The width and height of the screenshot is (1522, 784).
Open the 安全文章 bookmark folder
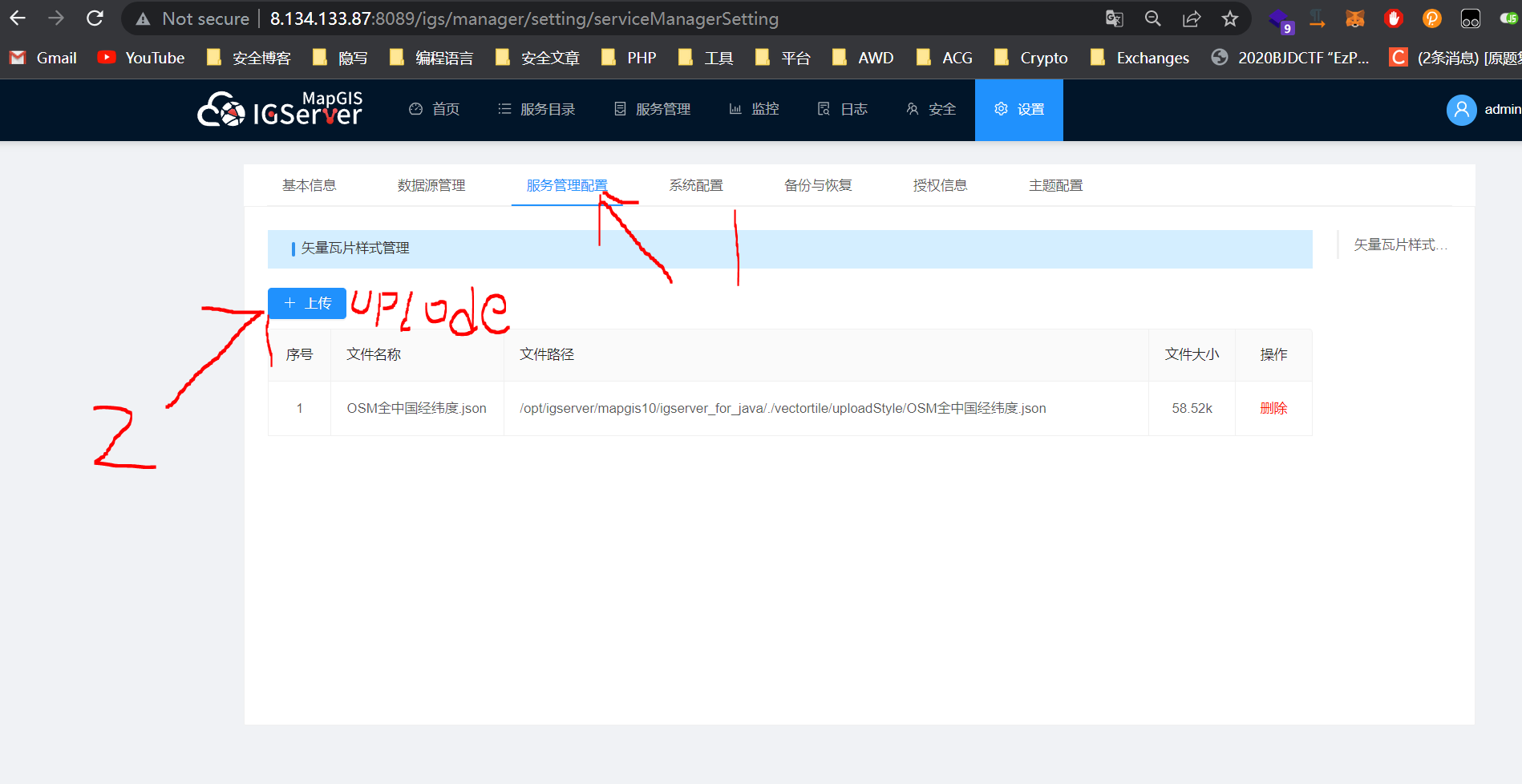(537, 58)
